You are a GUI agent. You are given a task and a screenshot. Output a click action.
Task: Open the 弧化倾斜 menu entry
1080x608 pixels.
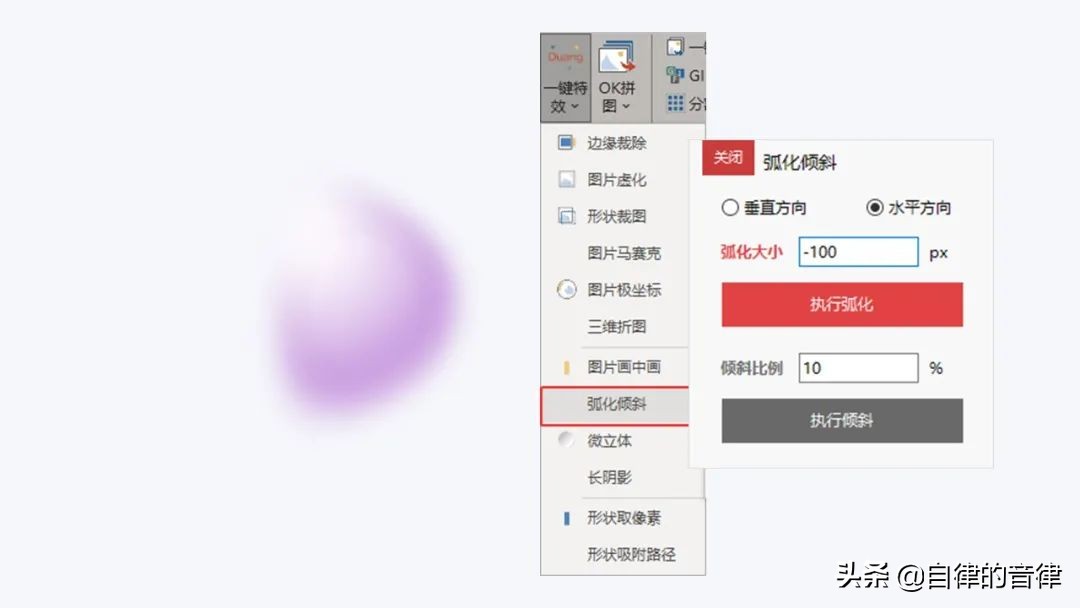pyautogui.click(x=615, y=405)
